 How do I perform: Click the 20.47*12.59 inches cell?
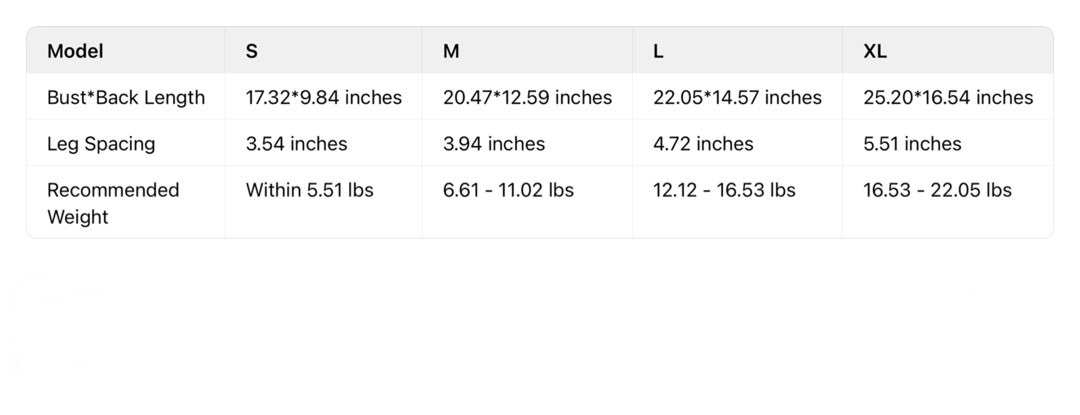click(527, 97)
